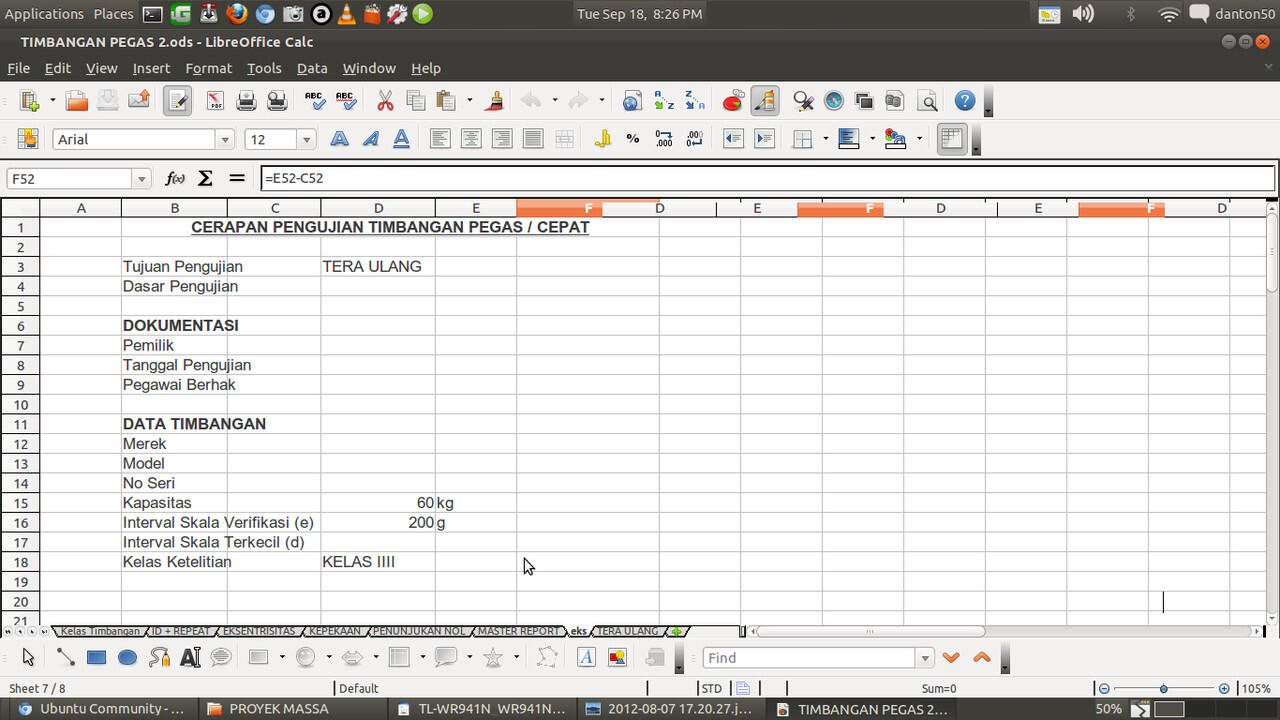
Task: Toggle the grid lines button
Action: (x=951, y=140)
